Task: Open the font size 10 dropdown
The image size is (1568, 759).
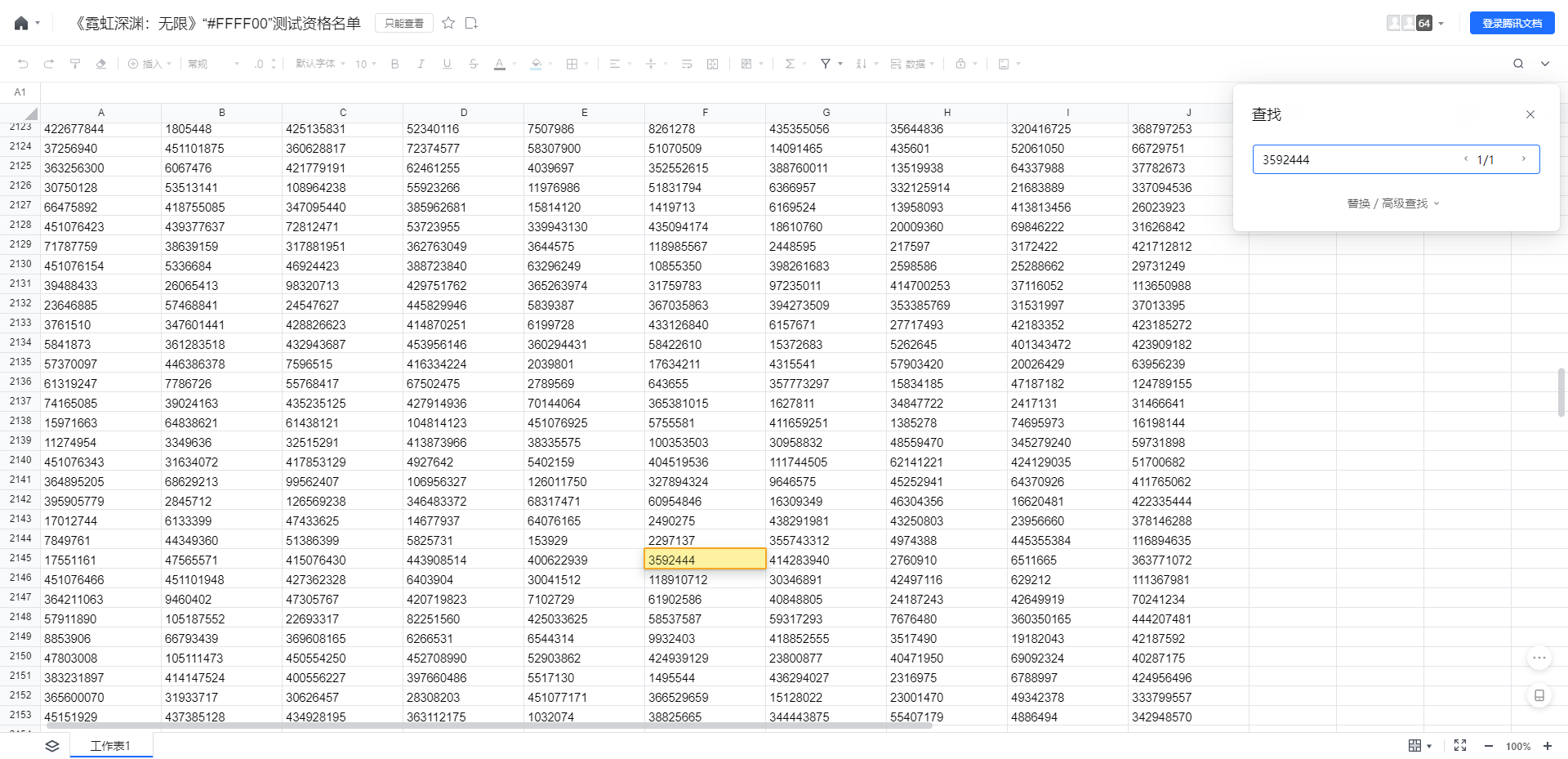Action: click(x=366, y=64)
